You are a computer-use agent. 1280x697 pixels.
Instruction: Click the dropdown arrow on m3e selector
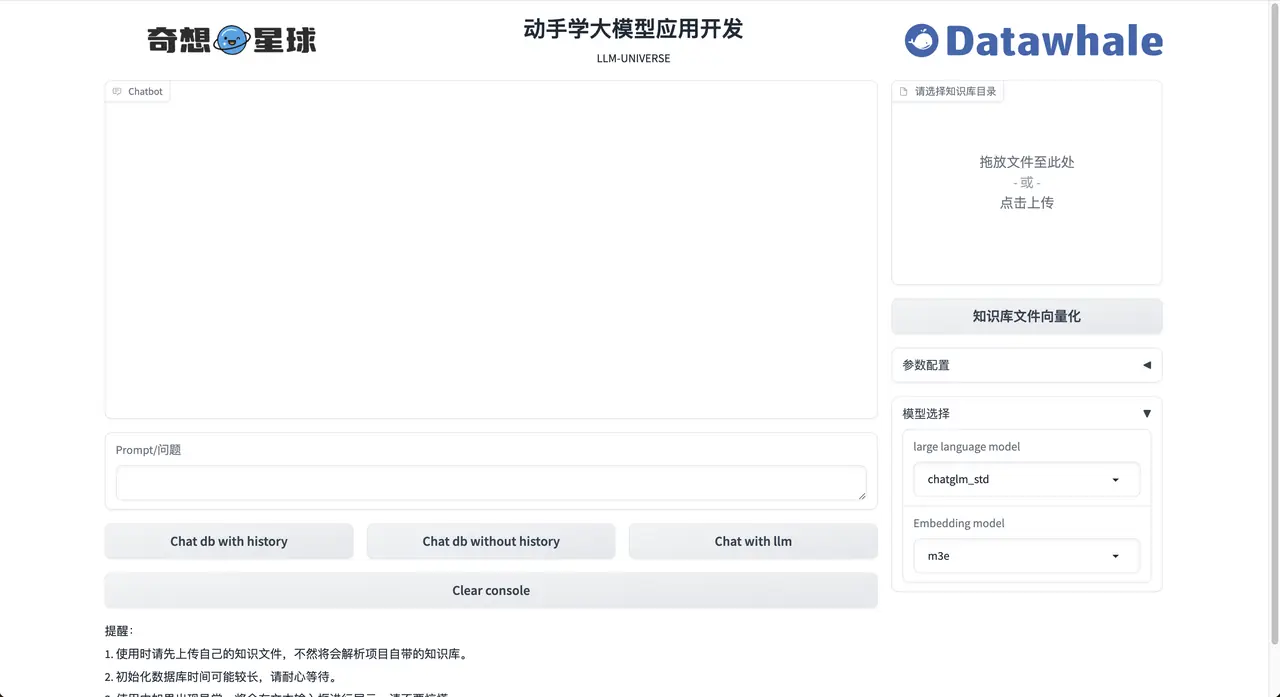click(1114, 556)
